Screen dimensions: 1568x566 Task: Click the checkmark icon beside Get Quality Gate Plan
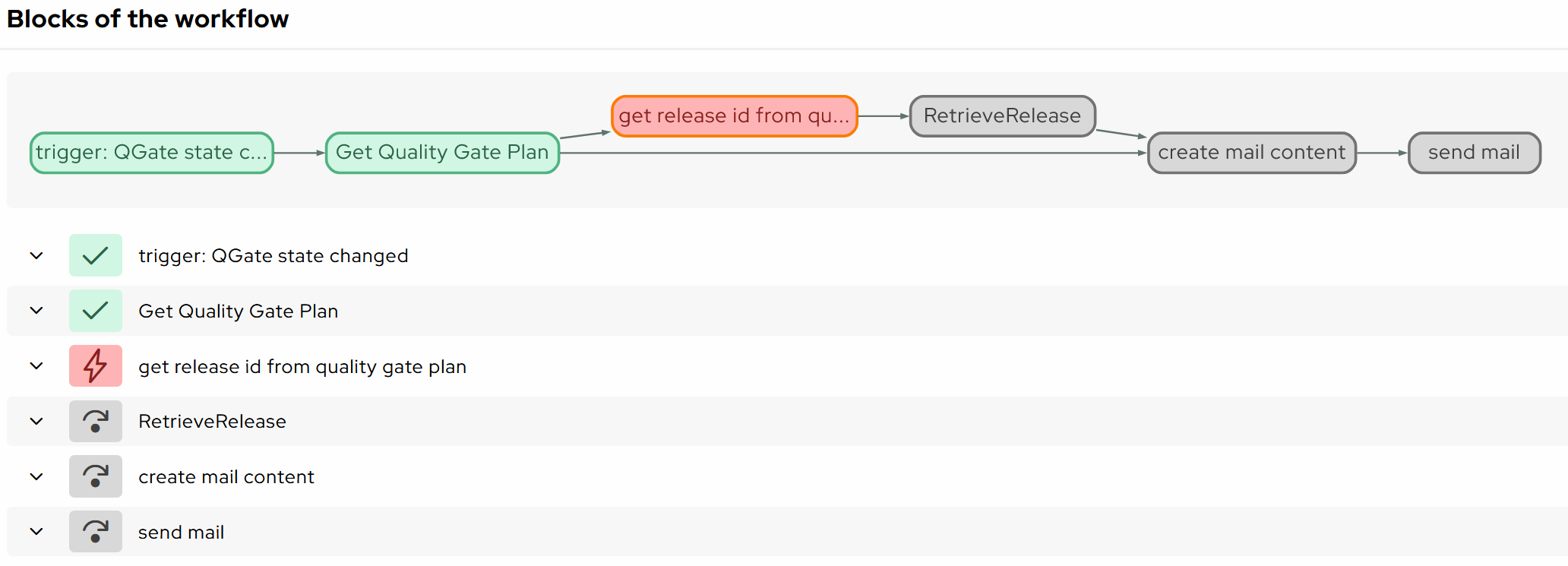95,311
